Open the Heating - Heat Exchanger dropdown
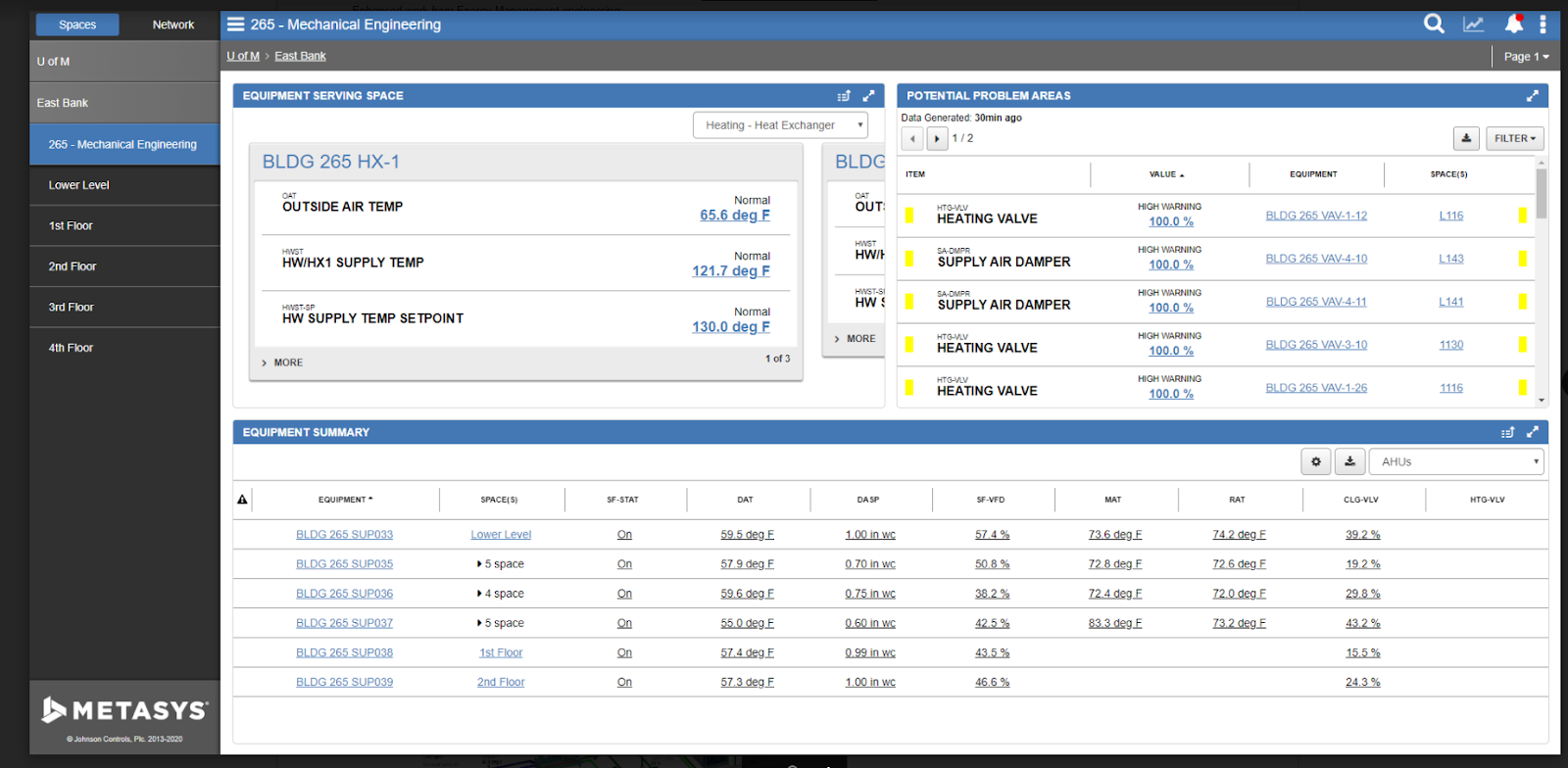This screenshot has height=768, width=1568. (780, 125)
